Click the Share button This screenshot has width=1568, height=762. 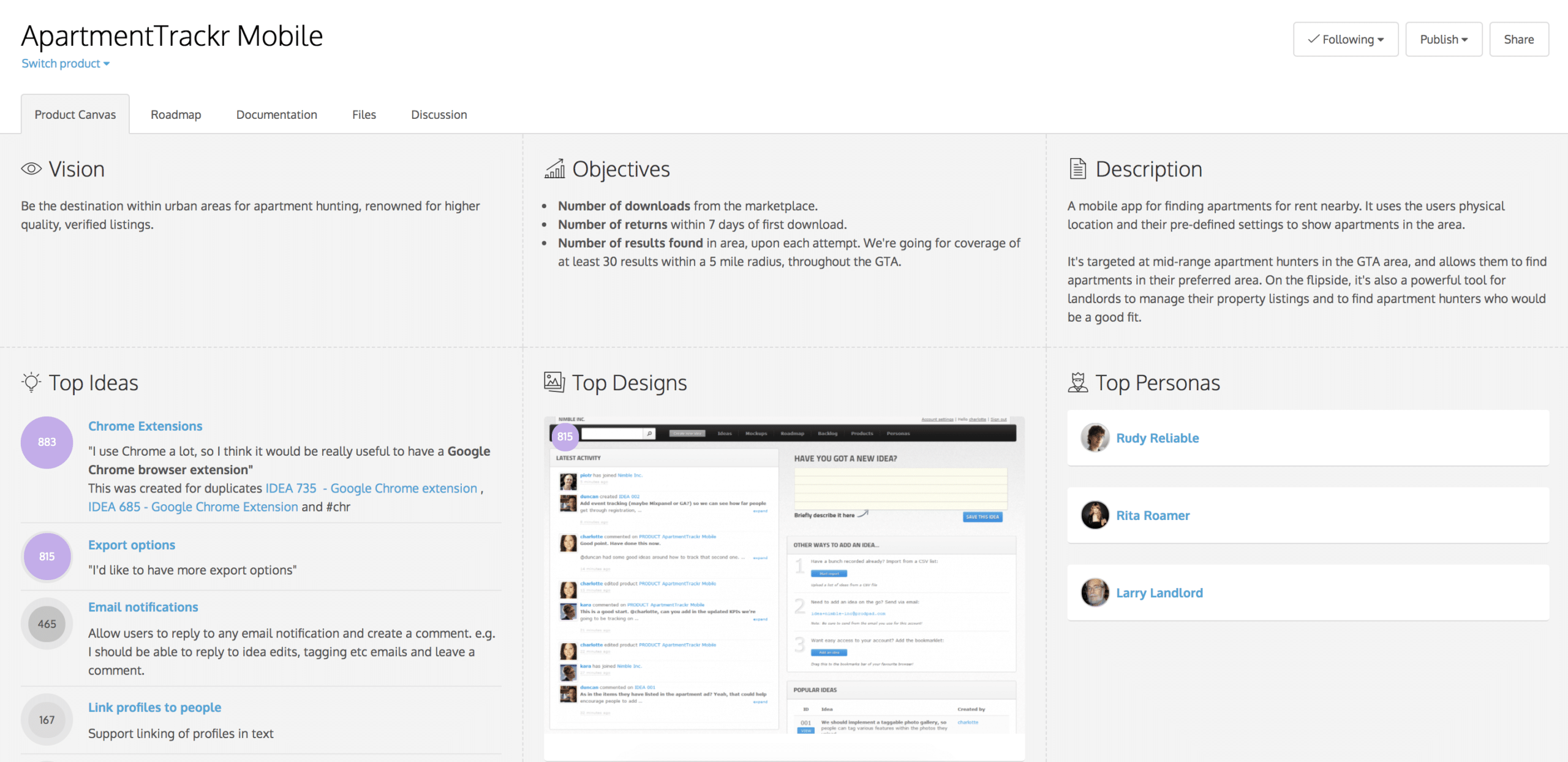1519,39
